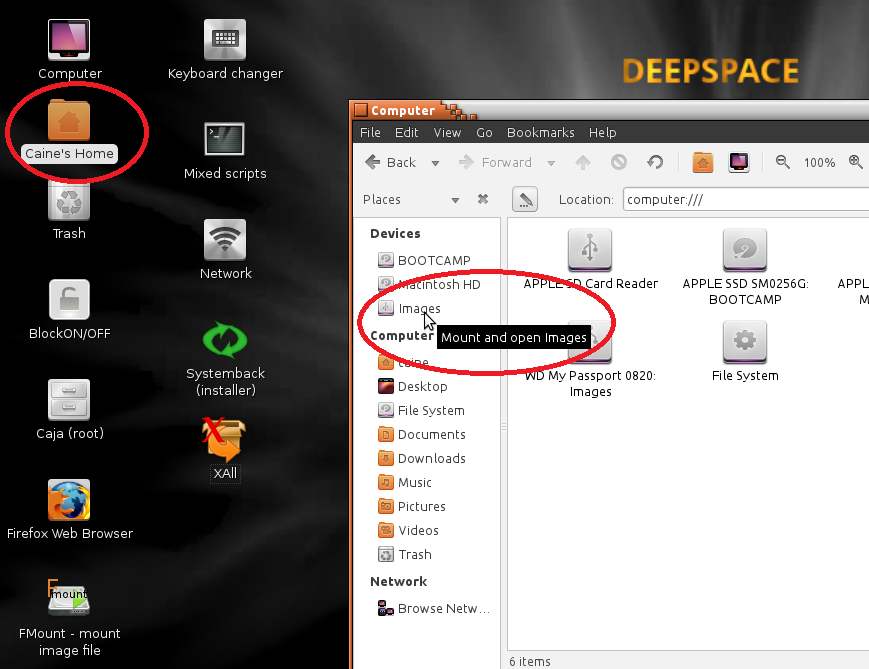Open Trash in sidebar
The image size is (869, 669).
tap(405, 554)
